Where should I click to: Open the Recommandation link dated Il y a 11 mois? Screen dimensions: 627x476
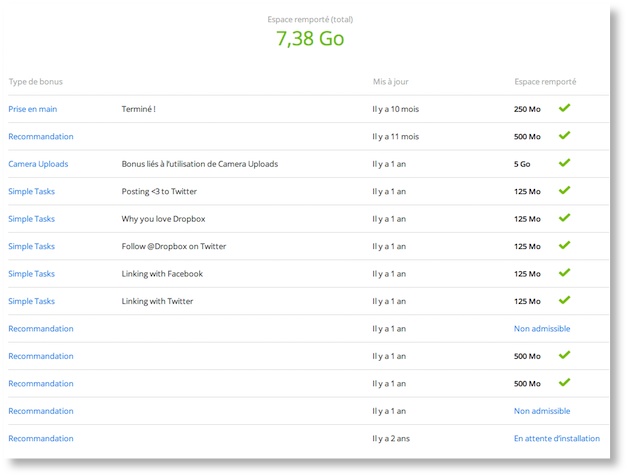click(41, 136)
